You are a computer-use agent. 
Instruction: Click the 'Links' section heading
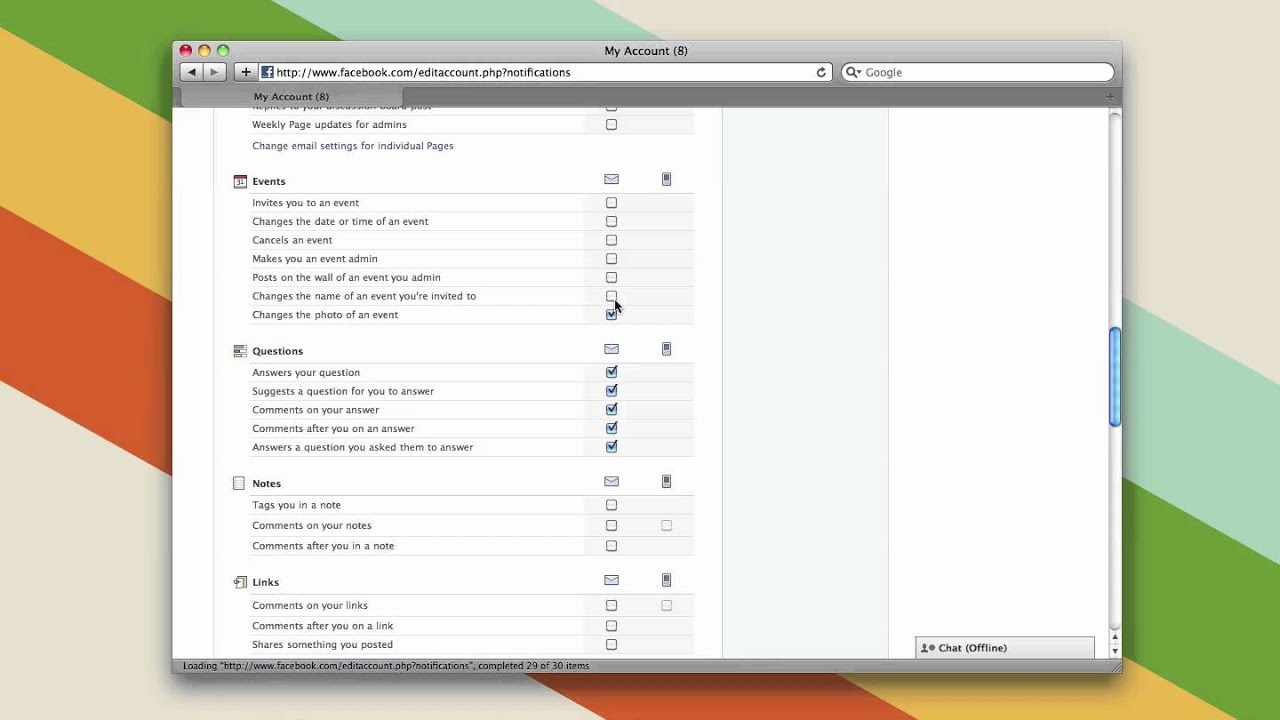265,583
